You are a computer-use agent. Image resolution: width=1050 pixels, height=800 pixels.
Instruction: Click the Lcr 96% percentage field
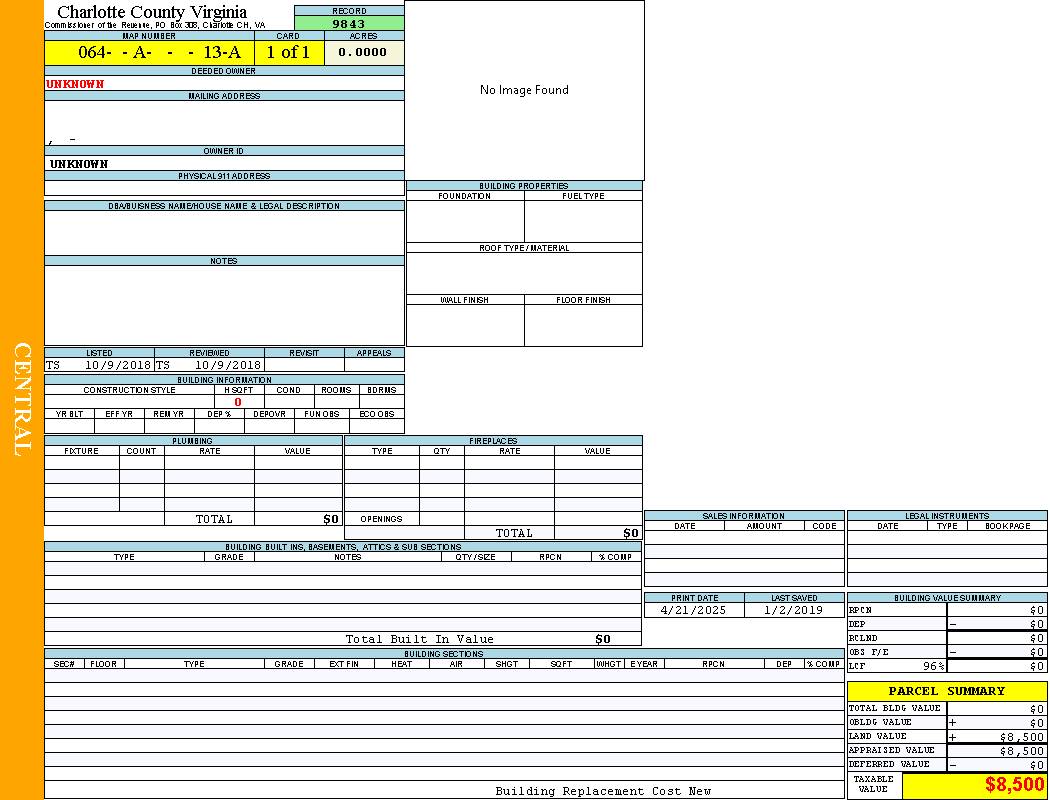933,666
